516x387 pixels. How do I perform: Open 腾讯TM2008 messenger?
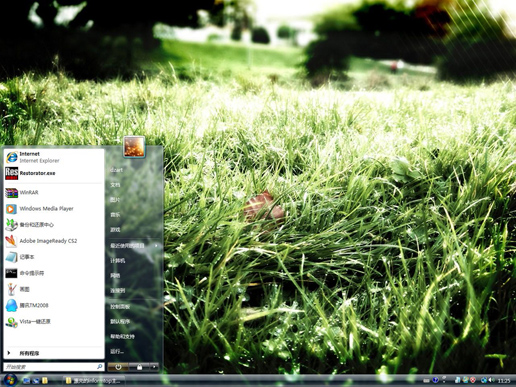53,305
